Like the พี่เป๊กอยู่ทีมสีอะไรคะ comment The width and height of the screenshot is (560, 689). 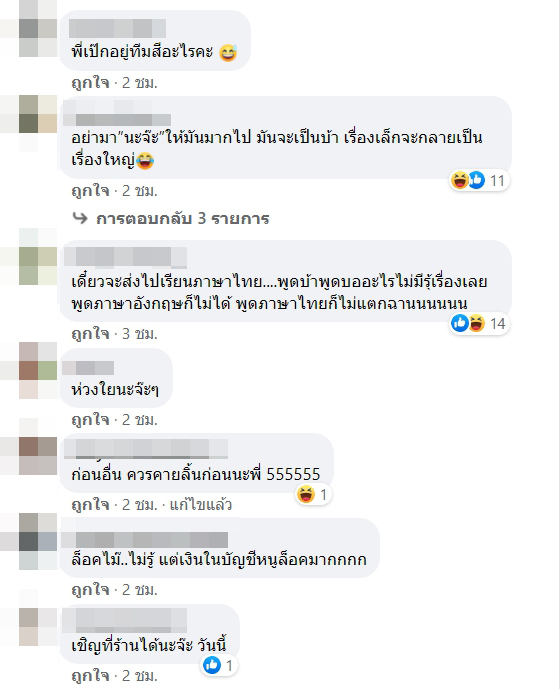91,83
